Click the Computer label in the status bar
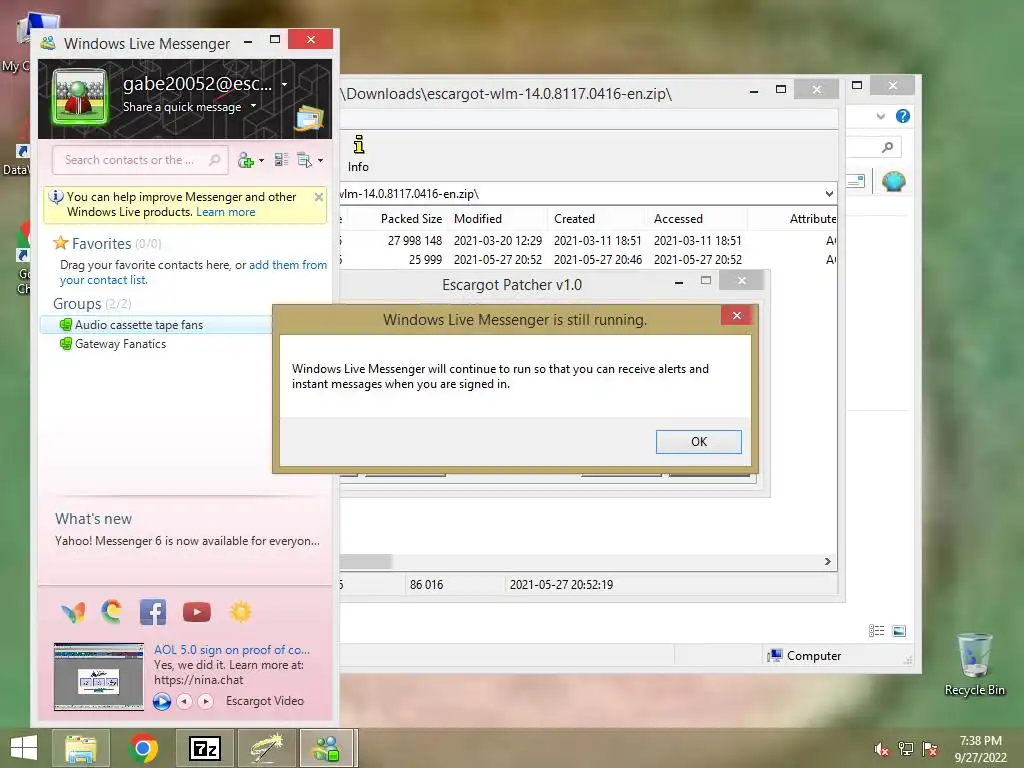The width and height of the screenshot is (1024, 768). click(x=814, y=656)
